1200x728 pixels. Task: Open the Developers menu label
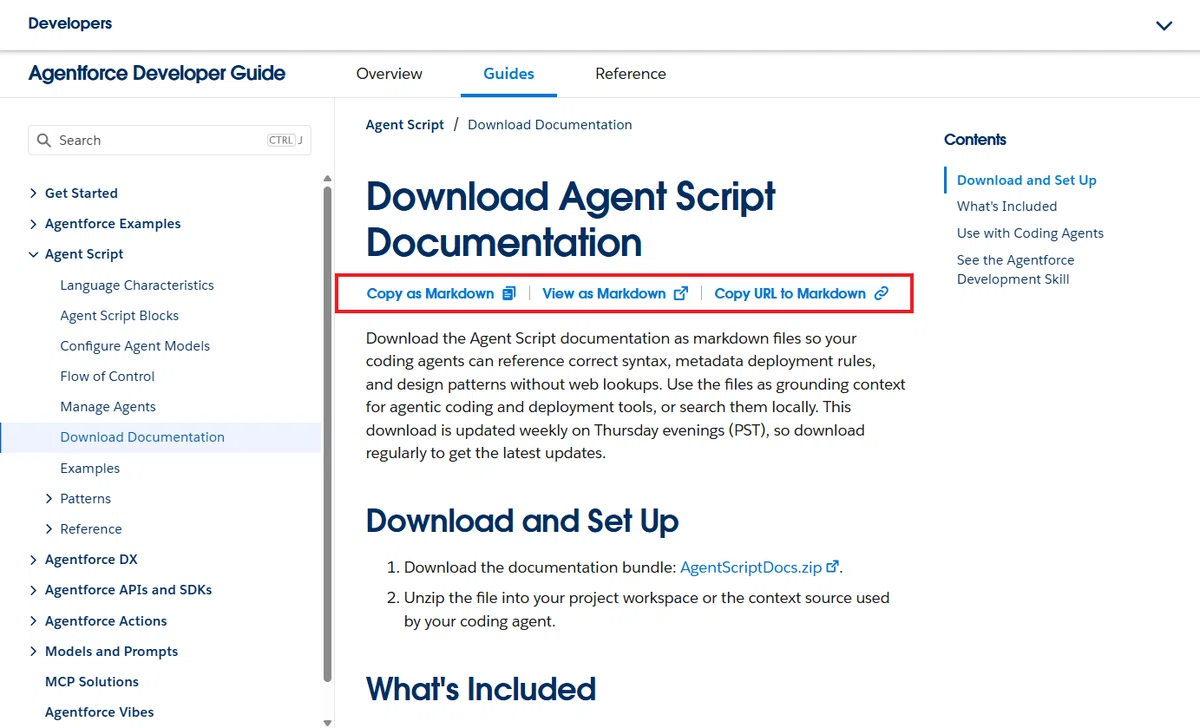[70, 23]
